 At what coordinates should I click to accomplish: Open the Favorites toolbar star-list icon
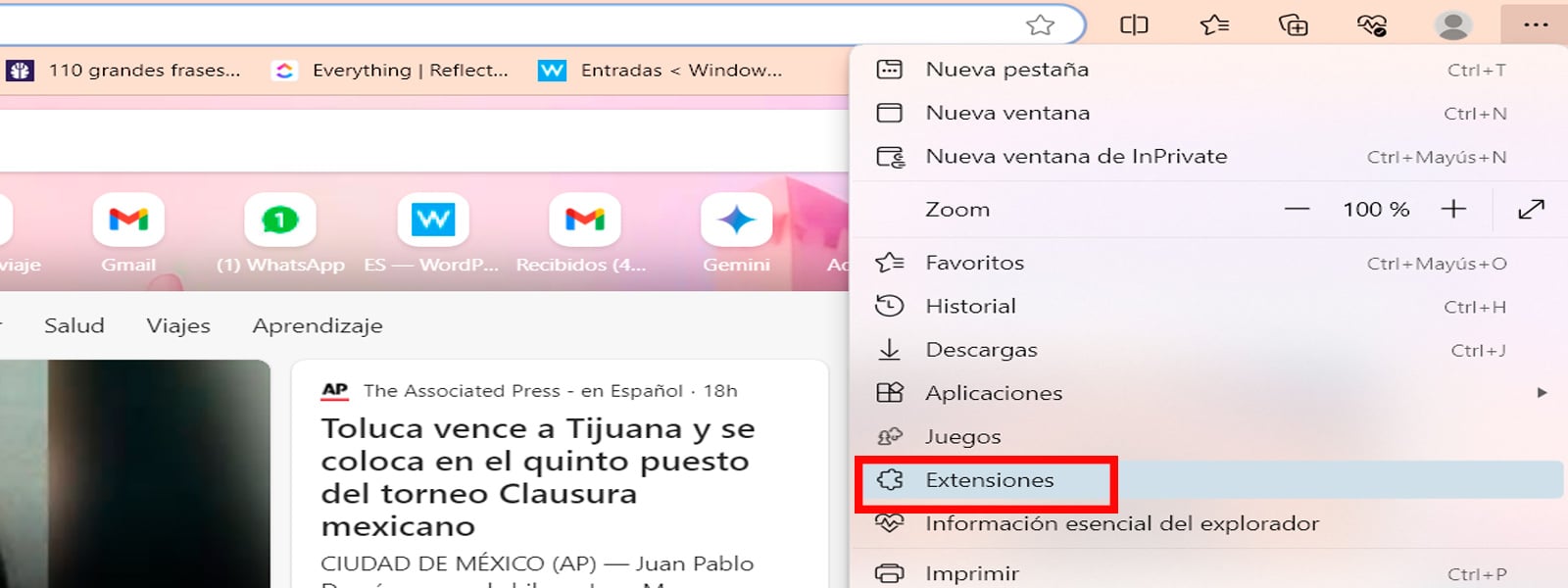click(1214, 24)
